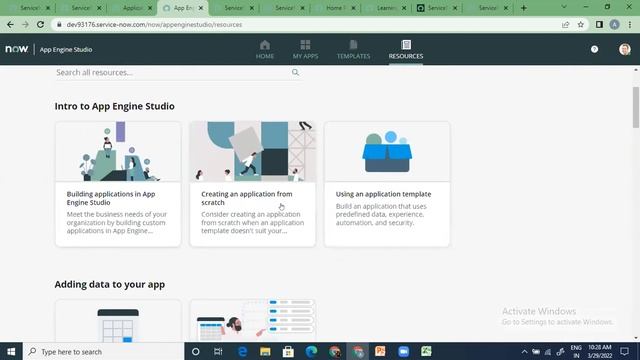Open Building applications in App Engine Studio card
The width and height of the screenshot is (640, 360).
(118, 184)
